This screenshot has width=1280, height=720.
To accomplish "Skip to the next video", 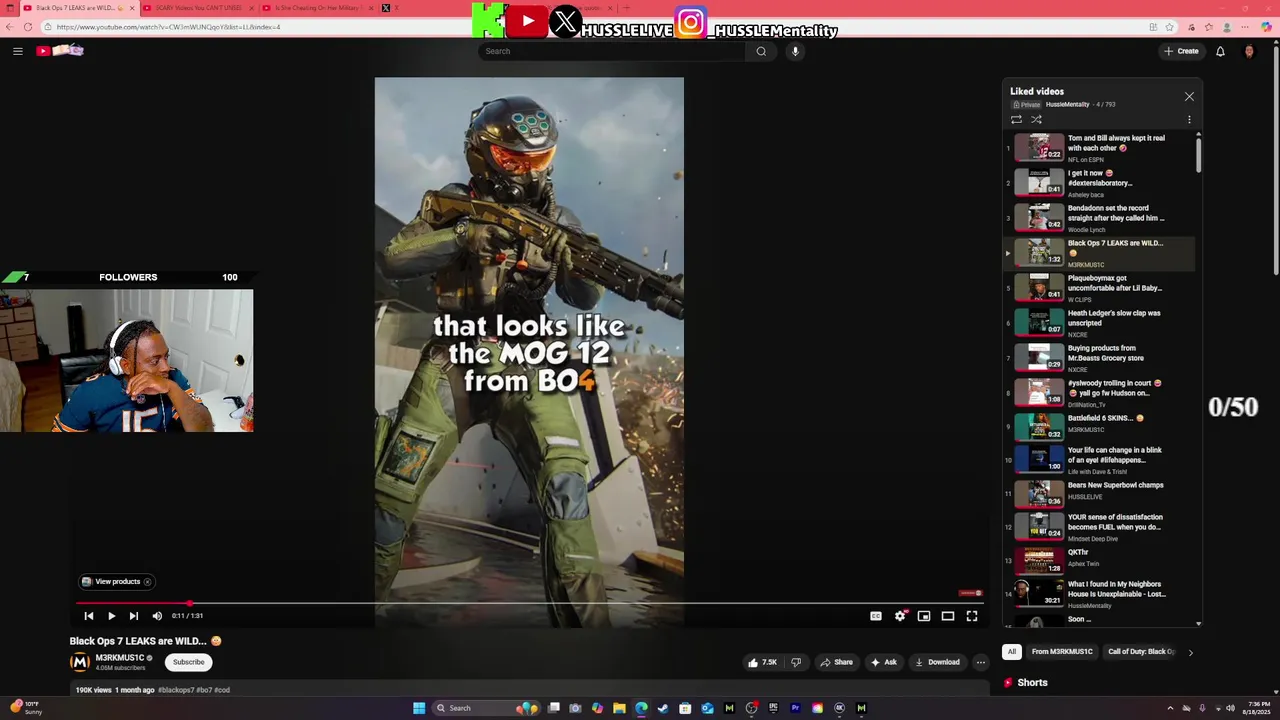I will click(x=134, y=616).
